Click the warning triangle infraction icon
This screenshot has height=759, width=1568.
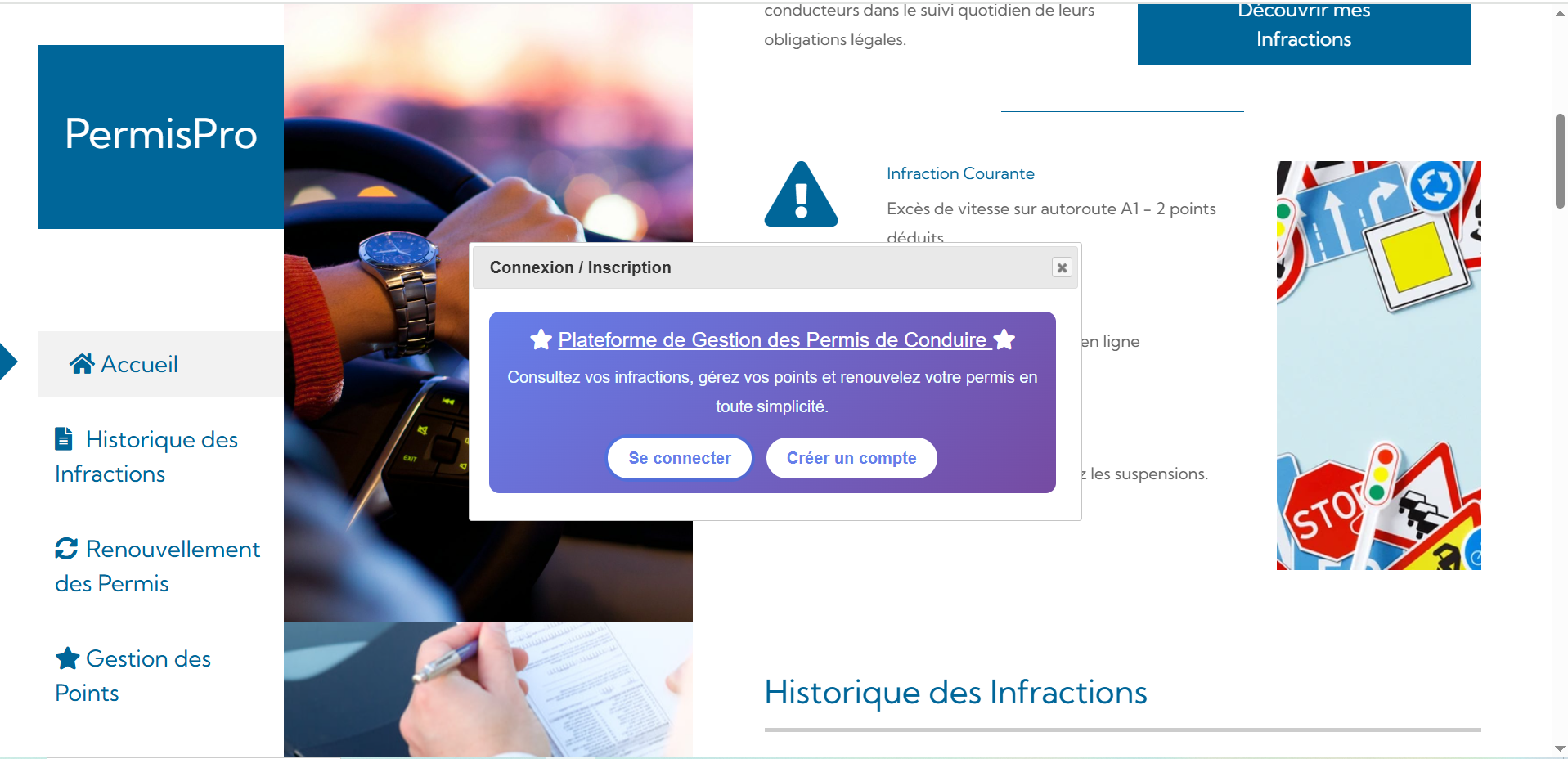(x=801, y=195)
